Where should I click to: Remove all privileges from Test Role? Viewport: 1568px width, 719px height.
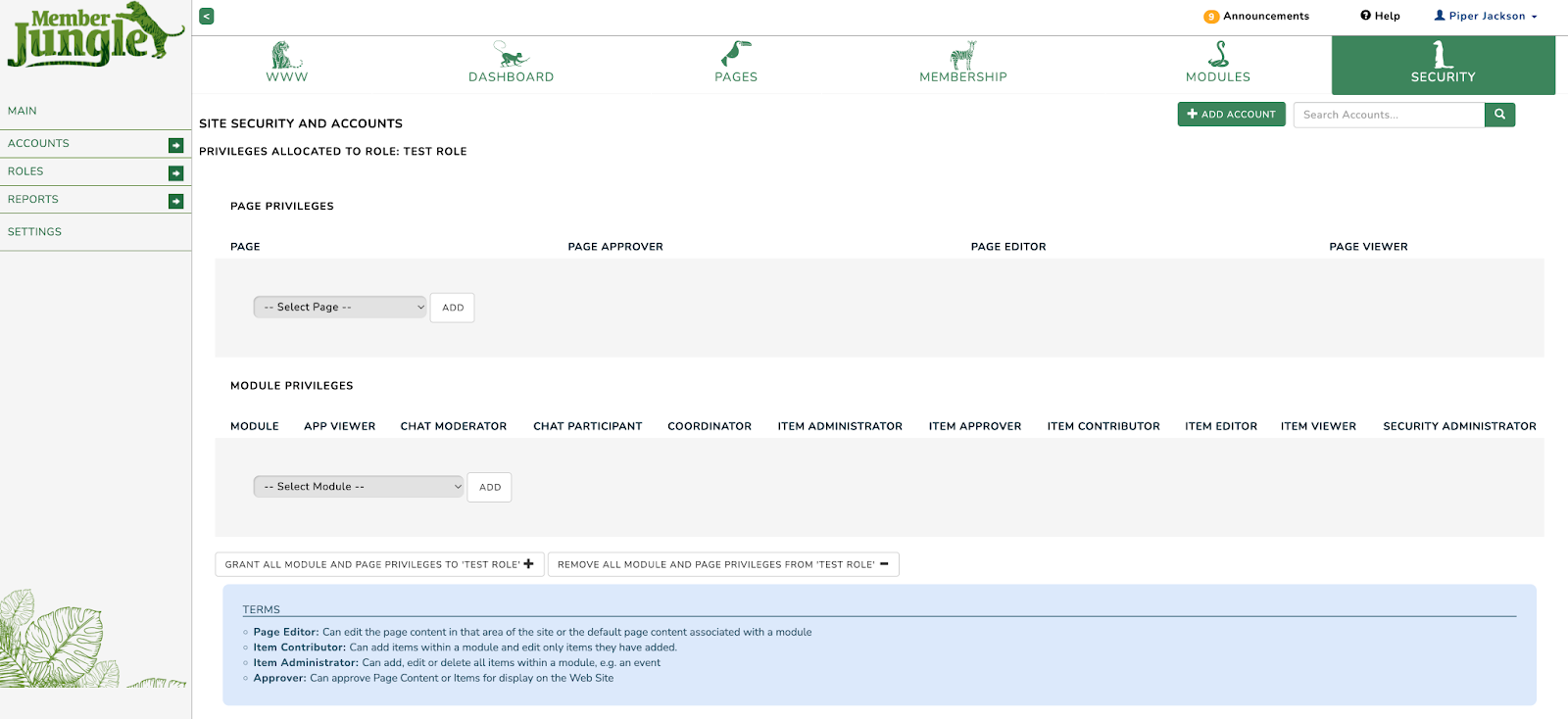tap(723, 564)
